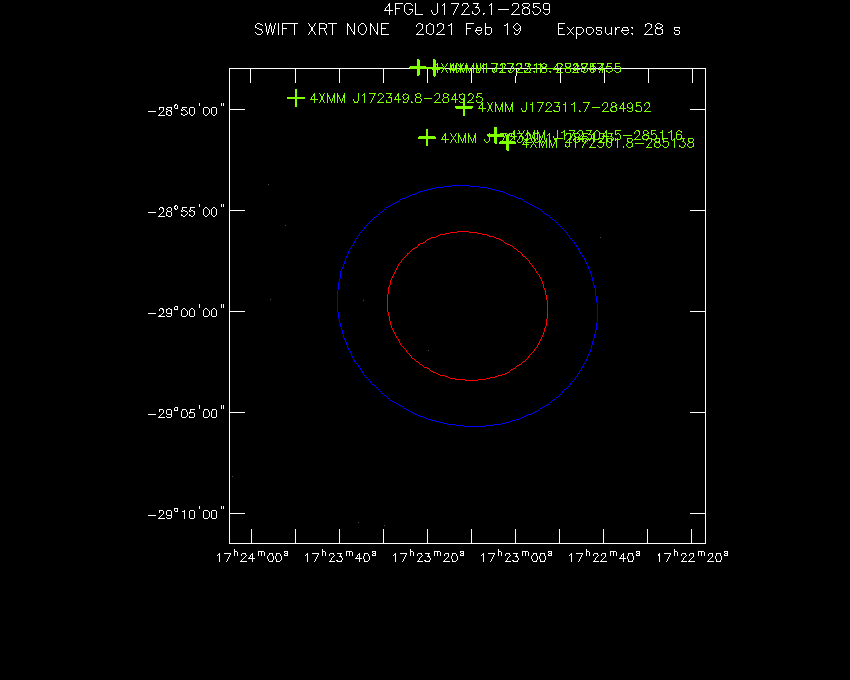Image resolution: width=850 pixels, height=680 pixels.
Task: Click the declination label -29°05'00"
Action: click(x=186, y=413)
